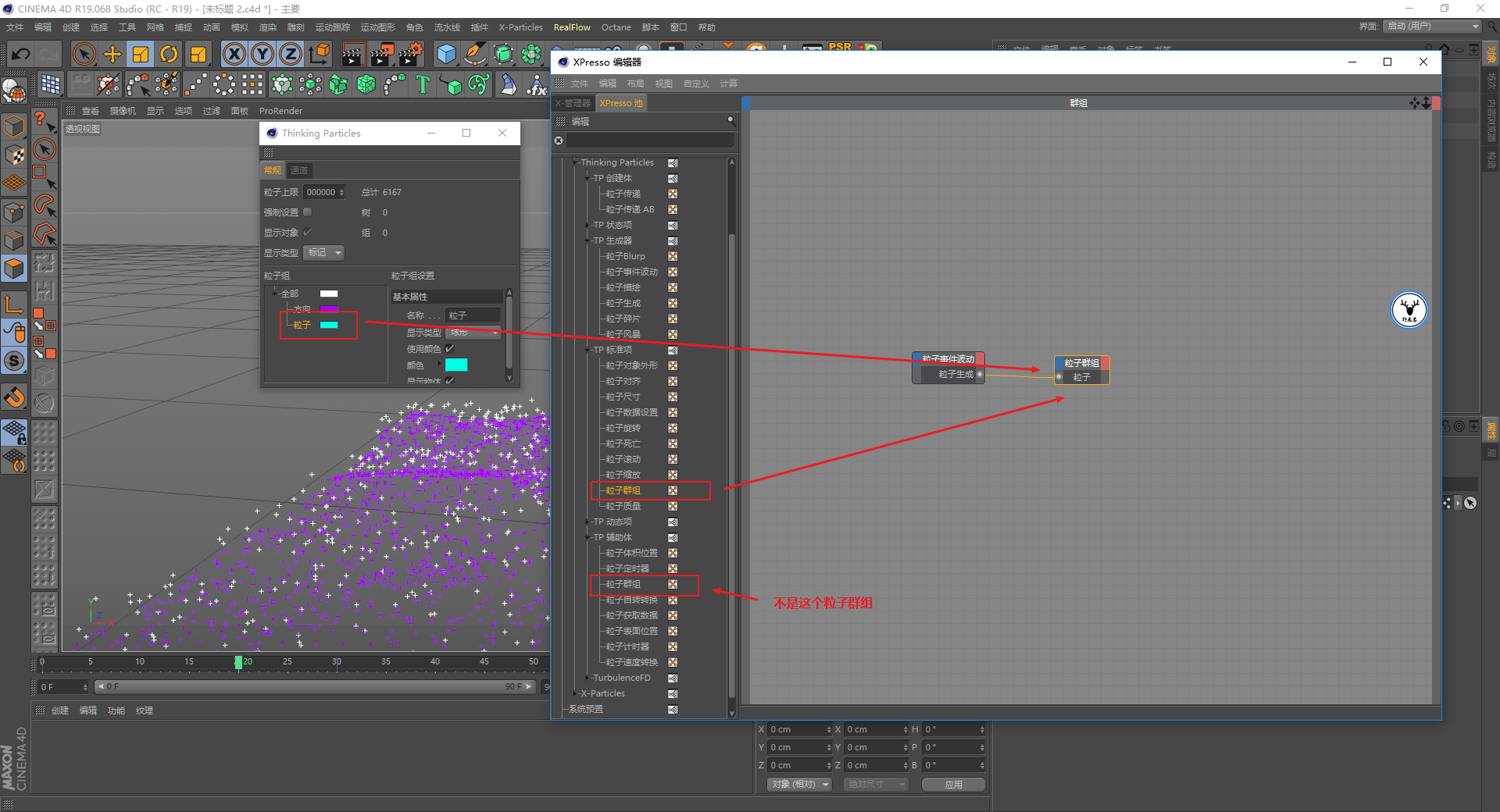Toggle the 粒子尺寸 node entry icon
The width and height of the screenshot is (1500, 812).
(673, 397)
